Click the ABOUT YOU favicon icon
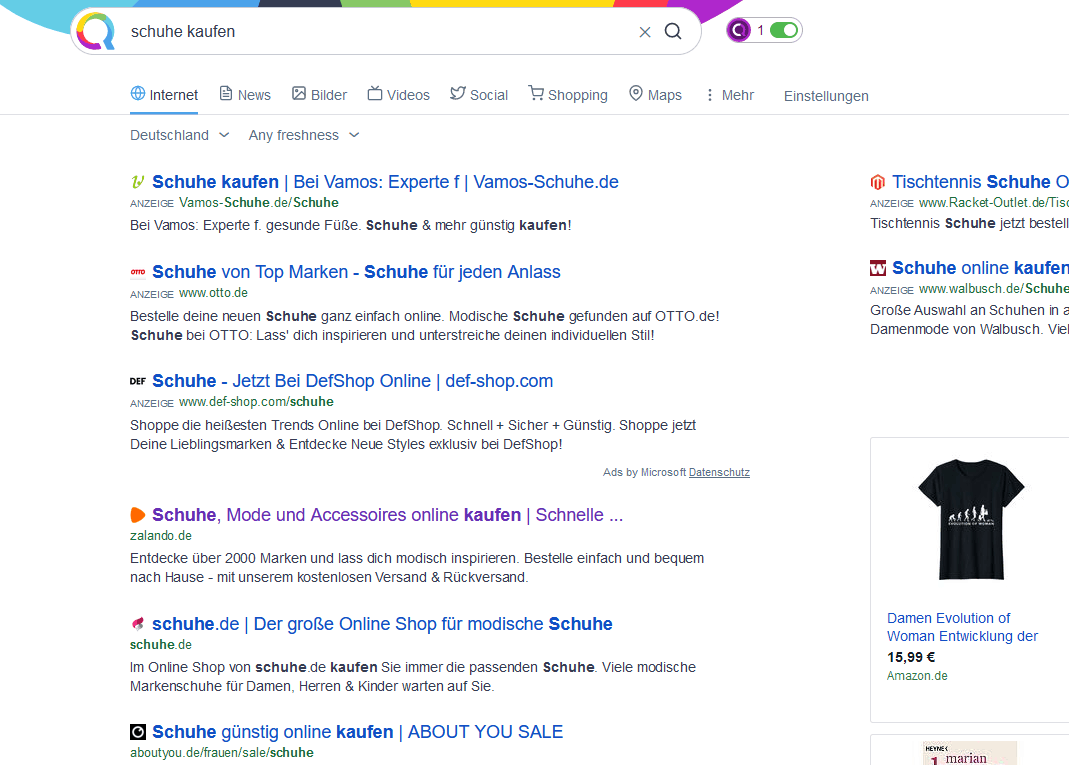Viewport: 1069px width, 765px height. coord(138,732)
